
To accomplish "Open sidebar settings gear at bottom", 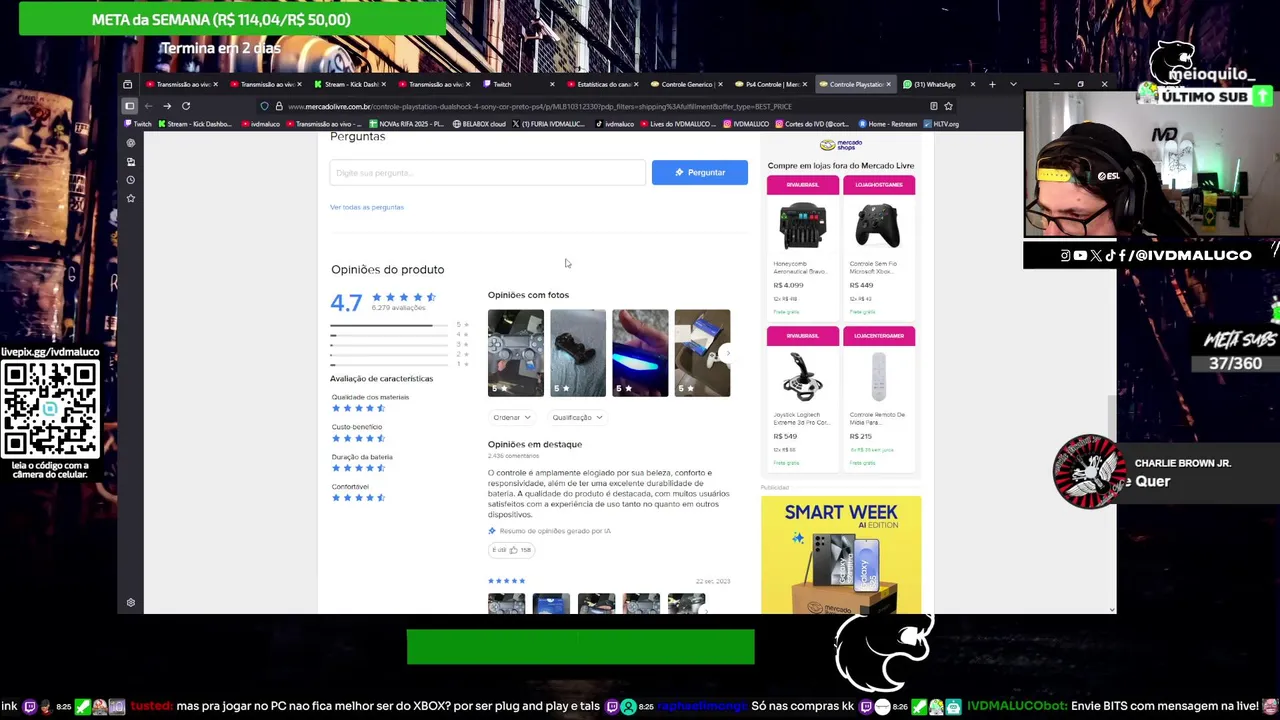I will tap(131, 603).
